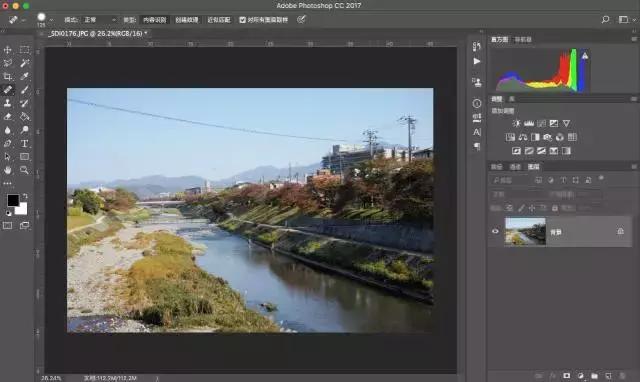Select the Proximity Match type option

pos(219,20)
